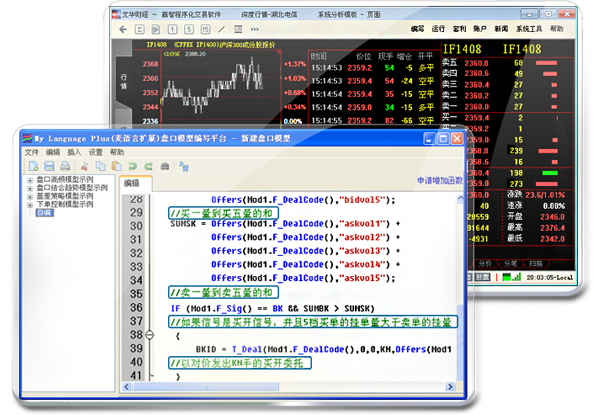Click the horizontal scrollbar right arrow
Image resolution: width=593 pixels, height=415 pixels.
450,387
